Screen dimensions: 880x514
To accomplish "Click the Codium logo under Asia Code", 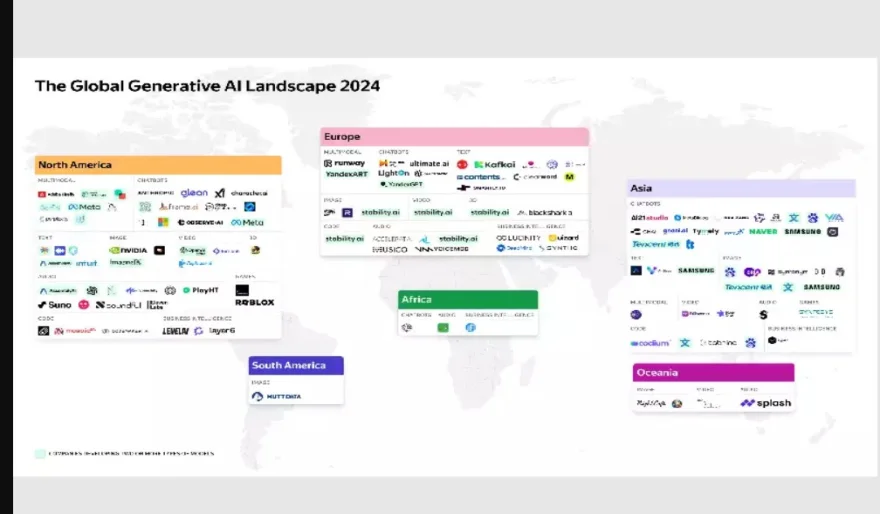I will click(650, 343).
